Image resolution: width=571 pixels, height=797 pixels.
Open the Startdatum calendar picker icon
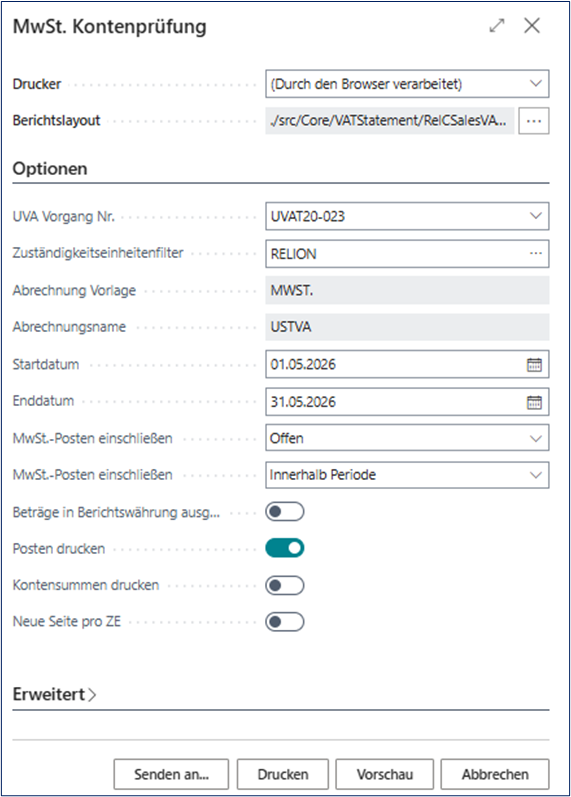(534, 364)
